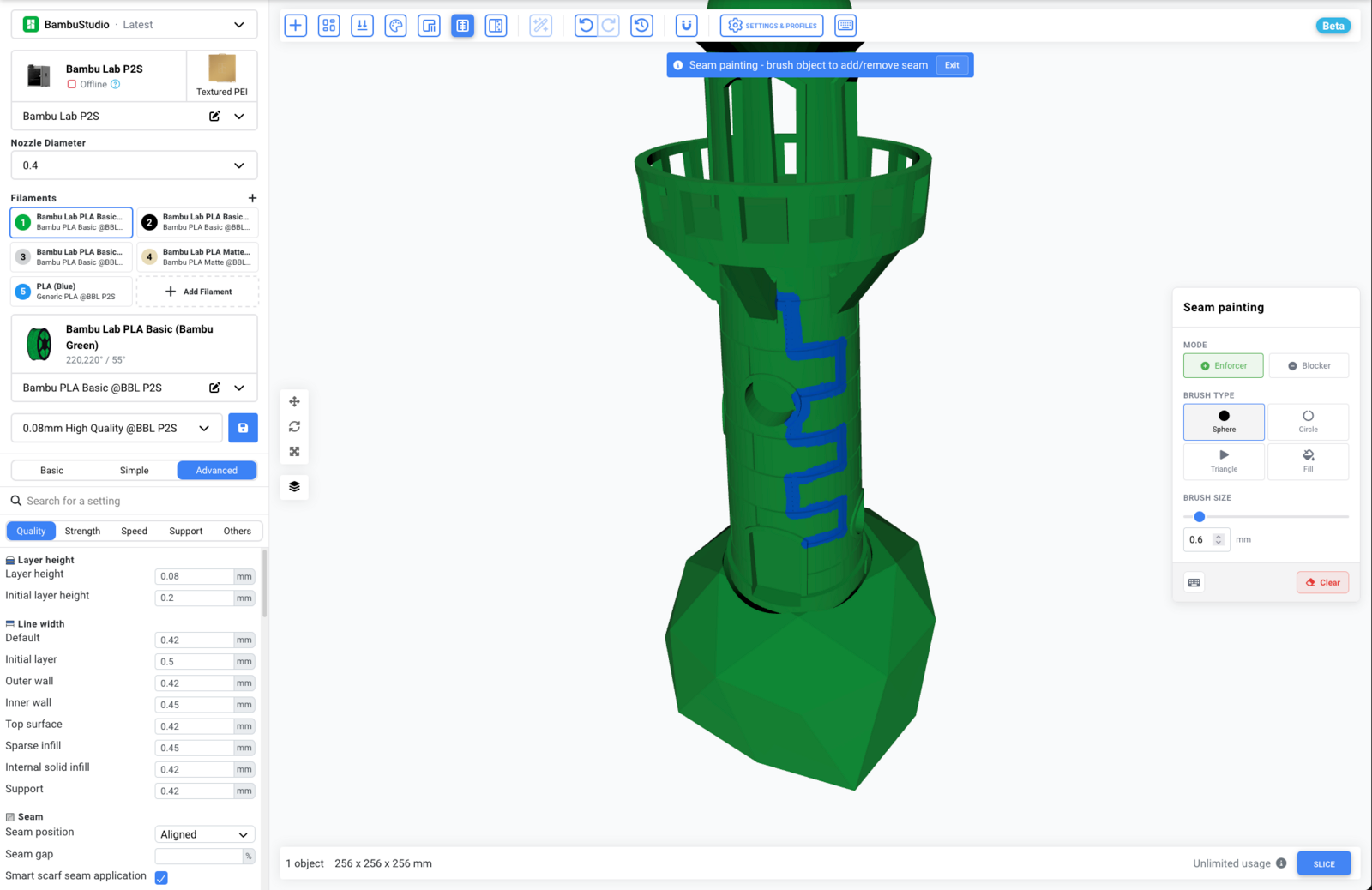Click the plus icon next to Filaments

(x=252, y=198)
